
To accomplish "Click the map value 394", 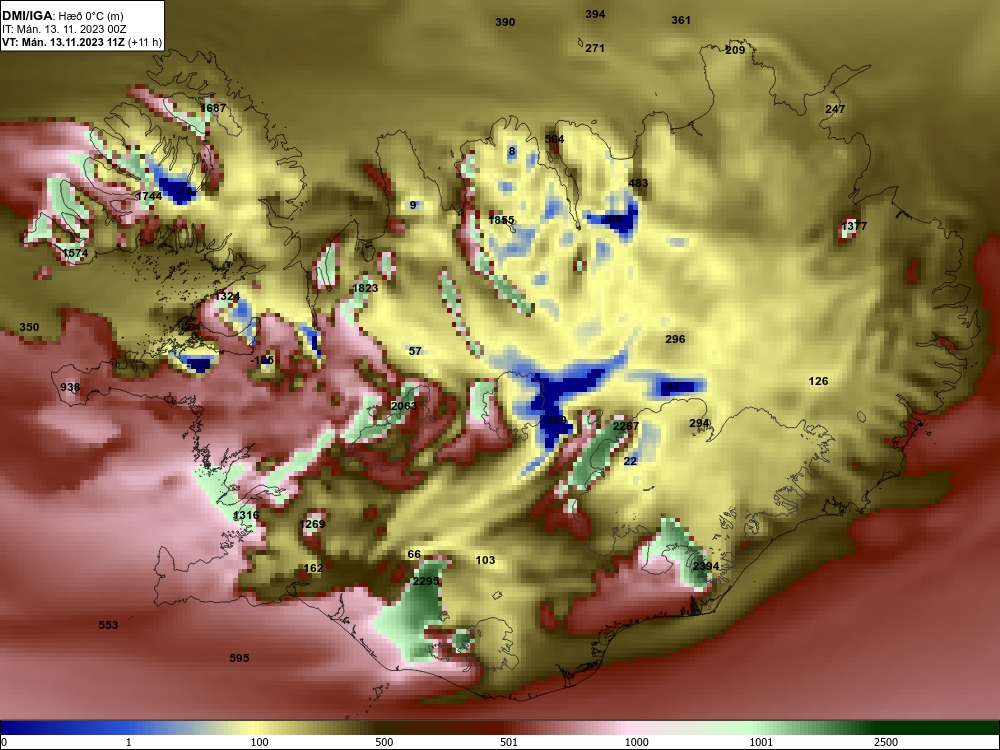I will 595,14.
